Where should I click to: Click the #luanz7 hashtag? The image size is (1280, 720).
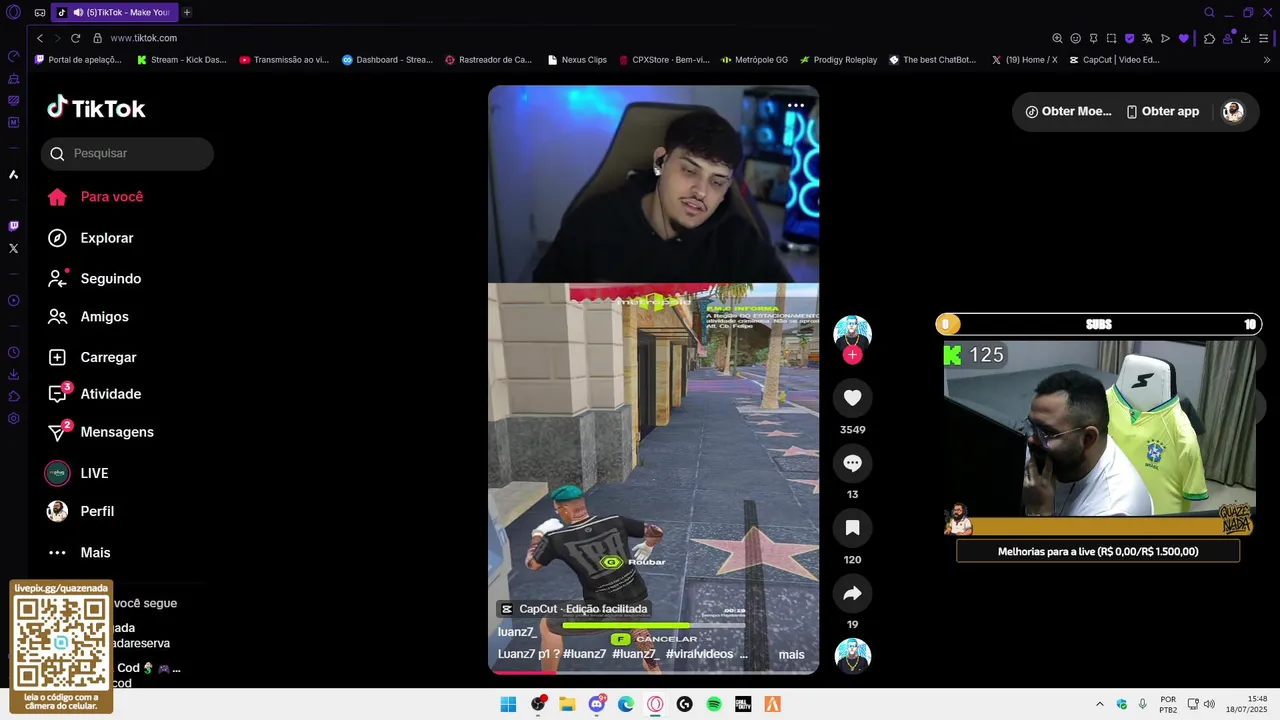tap(584, 654)
